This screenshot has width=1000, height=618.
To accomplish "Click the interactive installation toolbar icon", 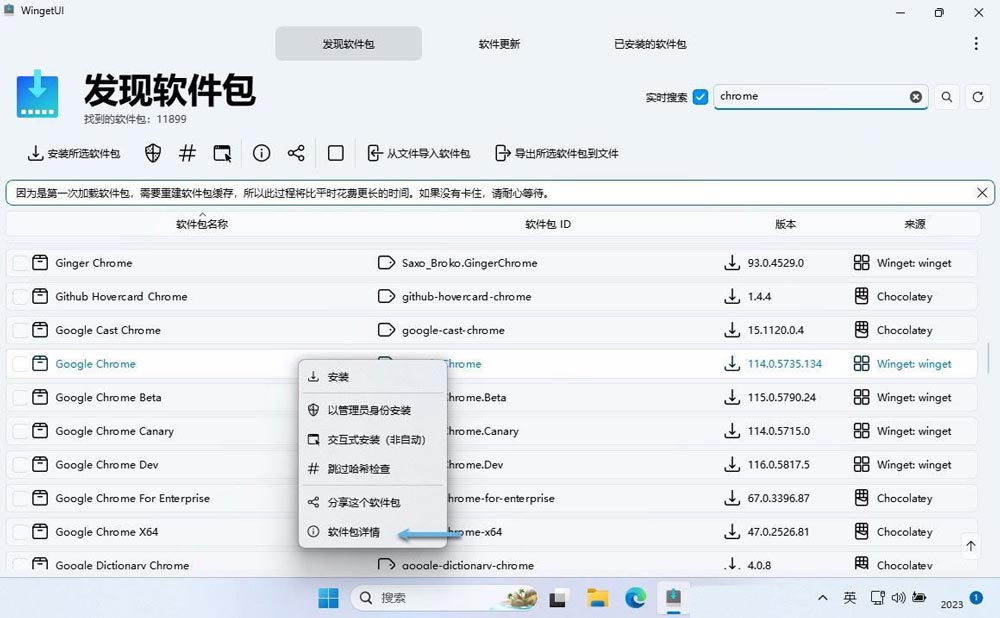I will pos(222,153).
